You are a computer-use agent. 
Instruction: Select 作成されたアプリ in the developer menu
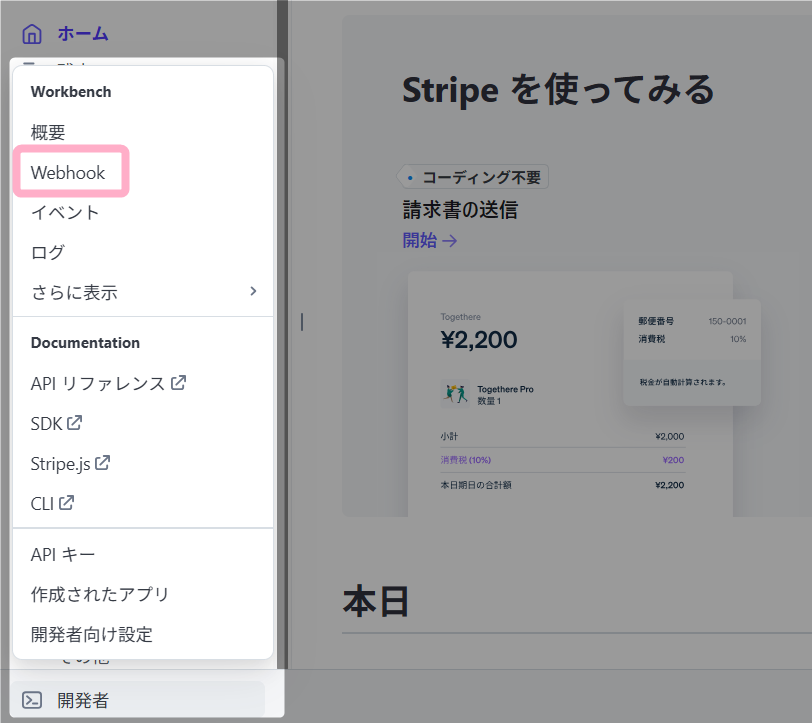pyautogui.click(x=100, y=594)
